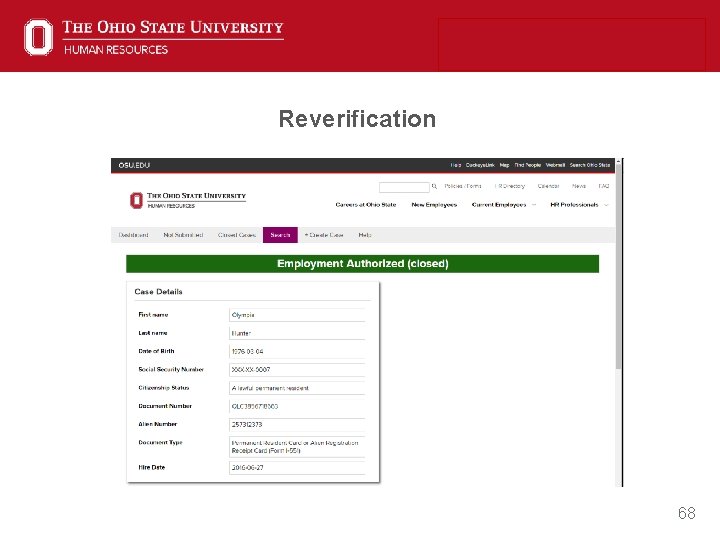Open the HR Professionals menu
Viewport: 720px width, 540px height.
coord(574,205)
